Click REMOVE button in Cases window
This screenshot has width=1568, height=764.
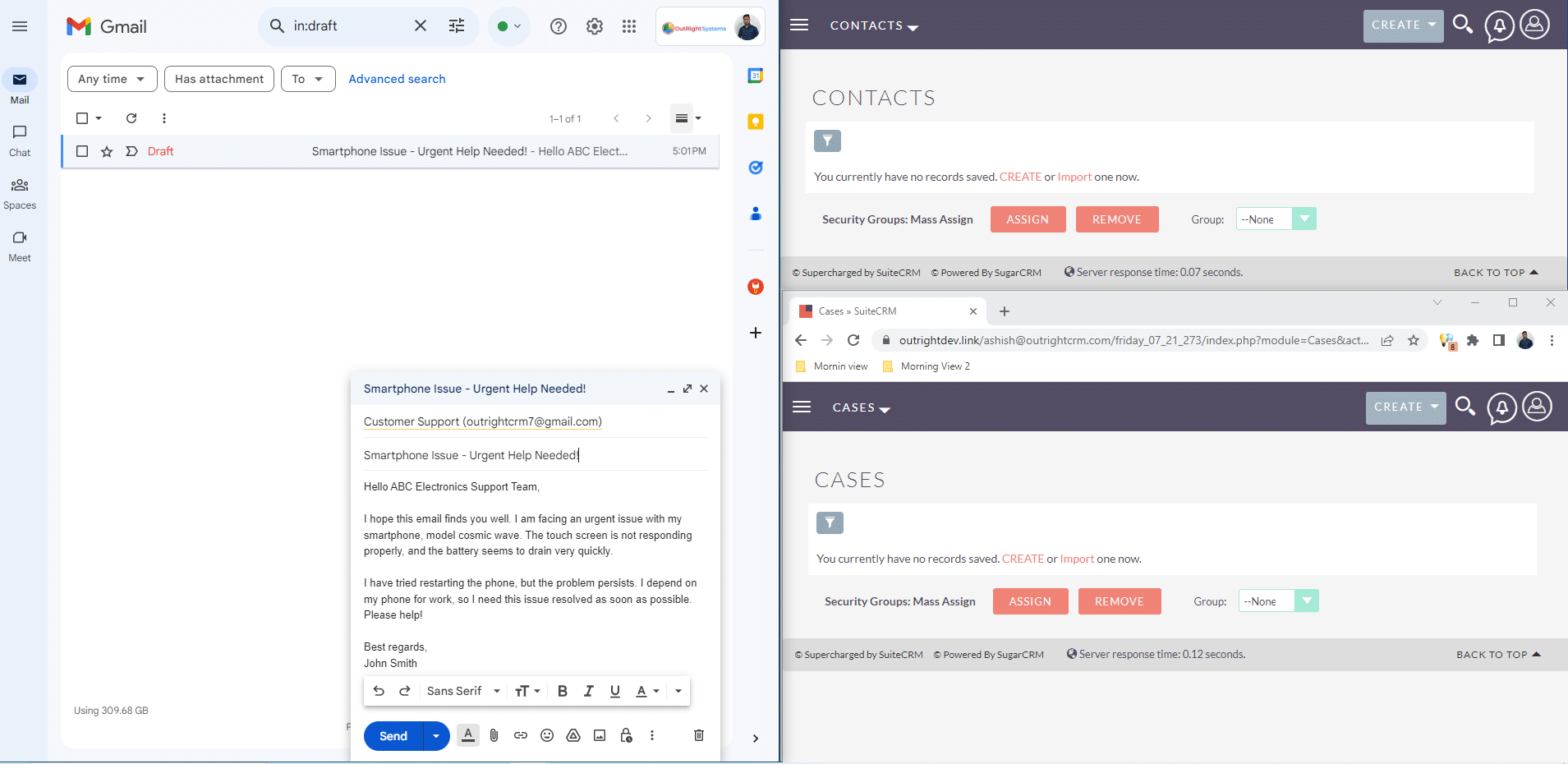[1120, 601]
